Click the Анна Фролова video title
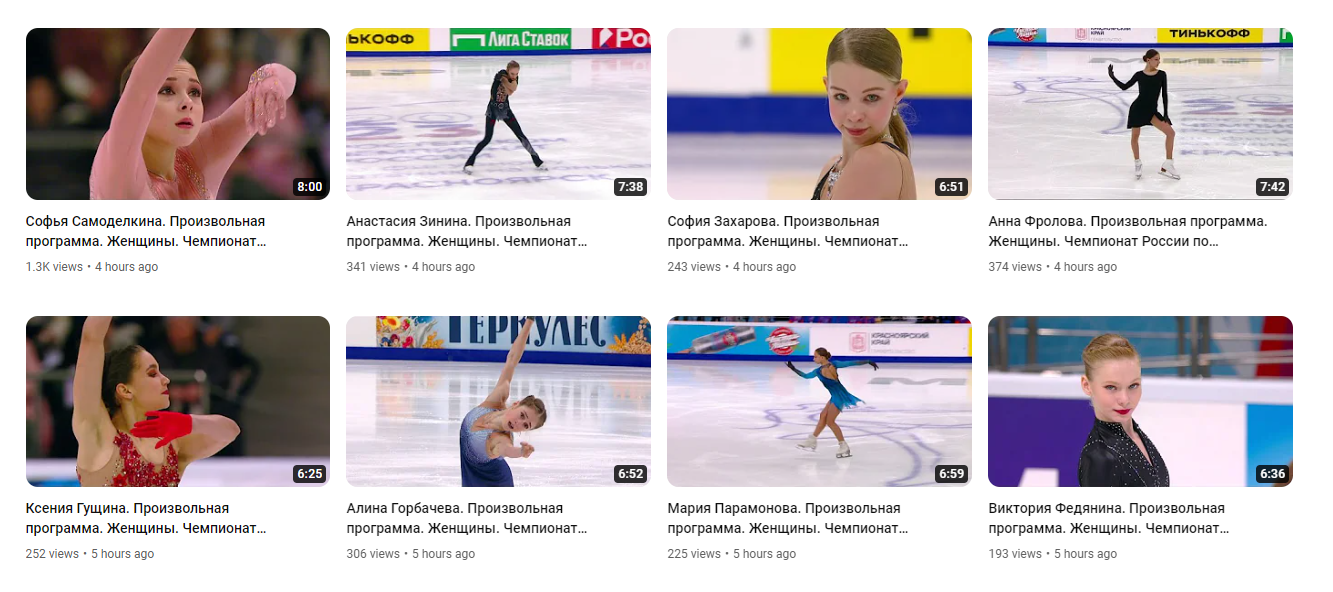1333x592 pixels. click(x=1128, y=231)
